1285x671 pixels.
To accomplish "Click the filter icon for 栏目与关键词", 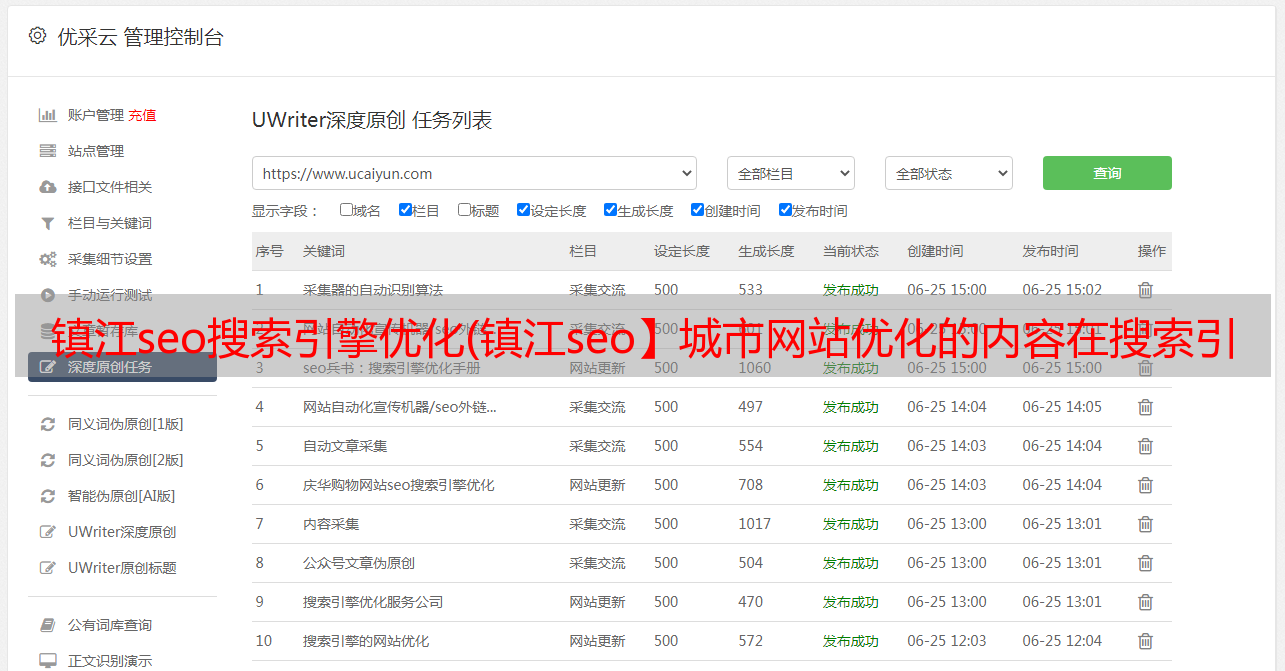I will tap(47, 223).
